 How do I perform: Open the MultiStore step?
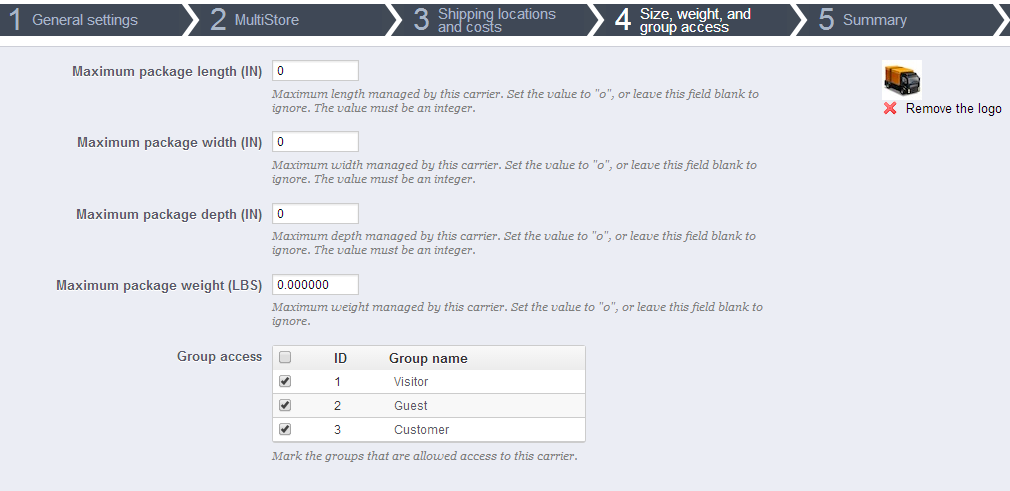266,20
